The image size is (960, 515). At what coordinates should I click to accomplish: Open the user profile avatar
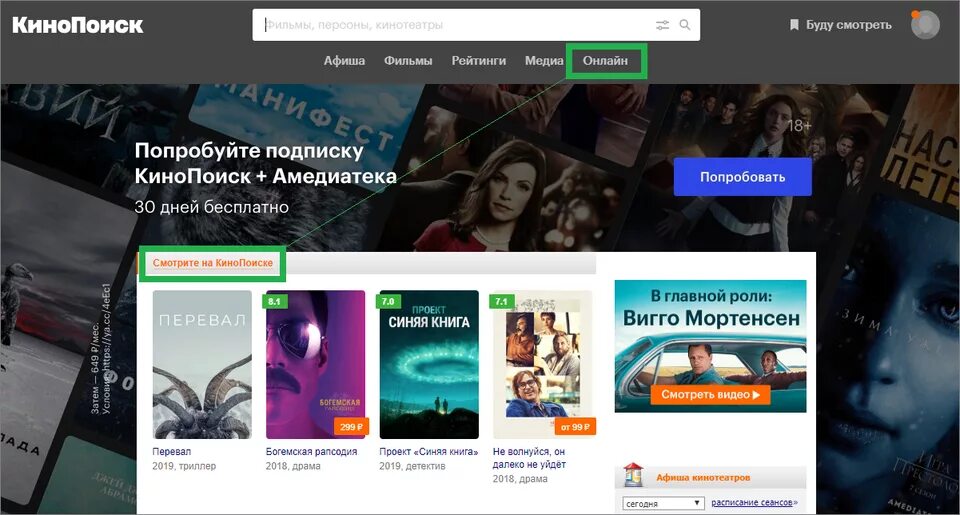pos(925,25)
